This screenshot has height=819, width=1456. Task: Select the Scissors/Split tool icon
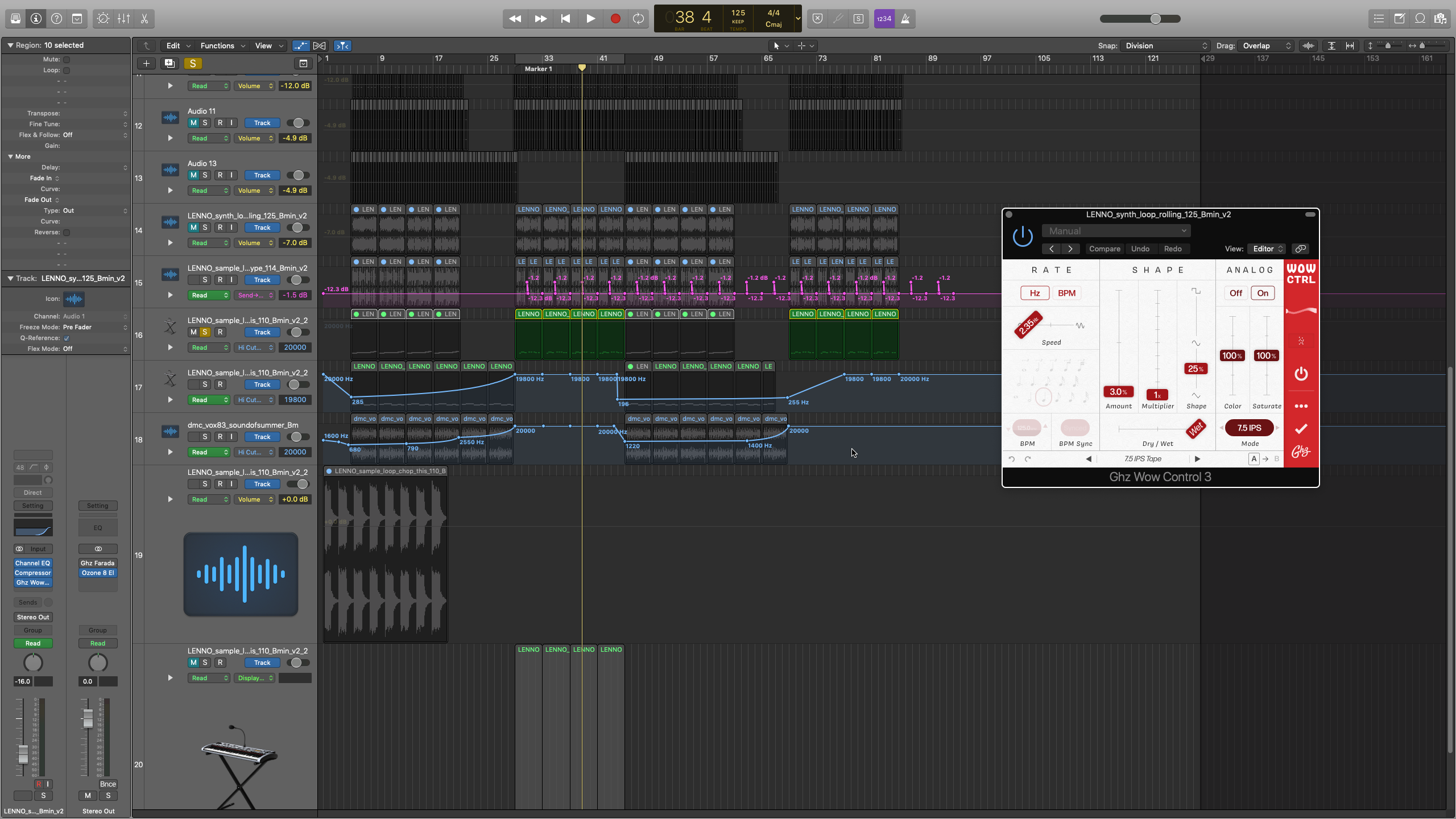tap(145, 18)
